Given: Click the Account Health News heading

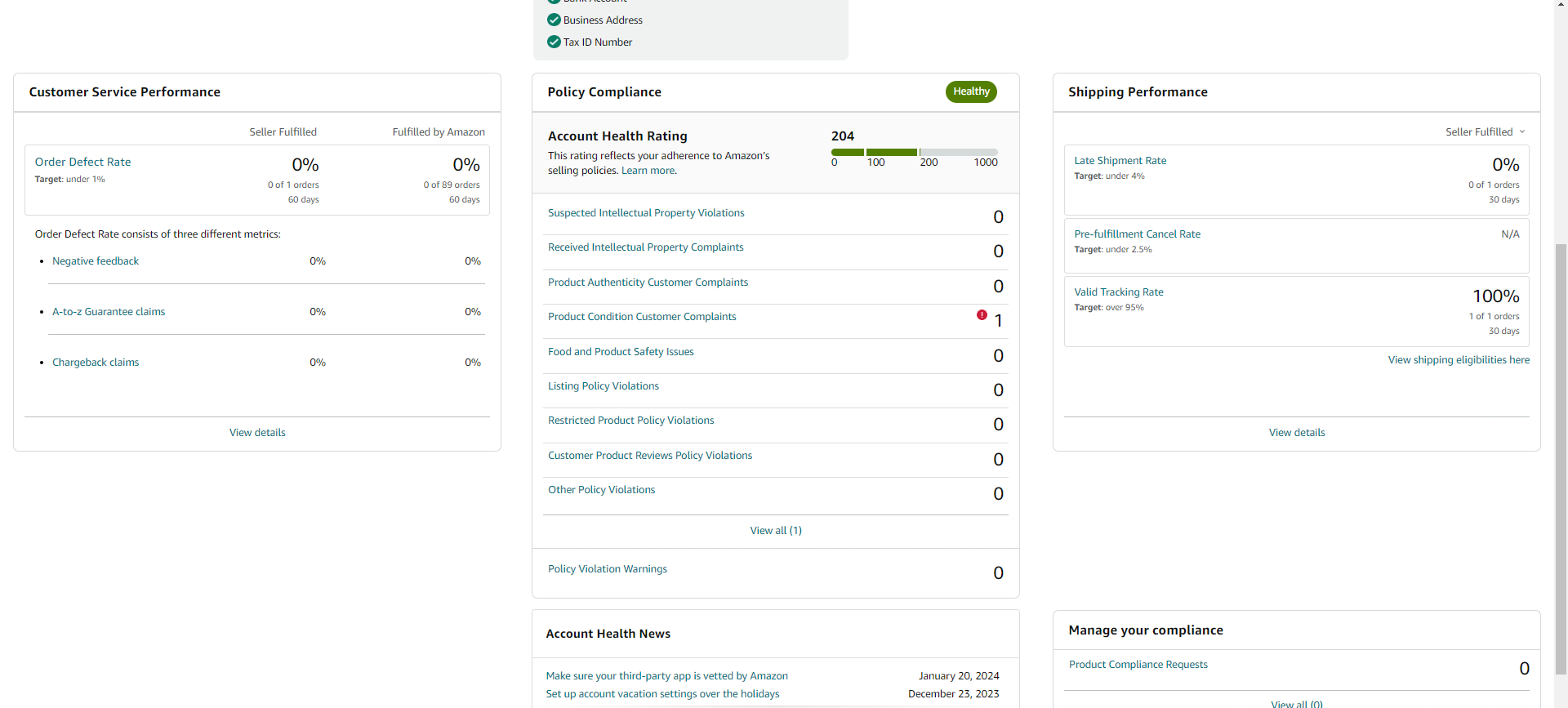Looking at the screenshot, I should [608, 634].
